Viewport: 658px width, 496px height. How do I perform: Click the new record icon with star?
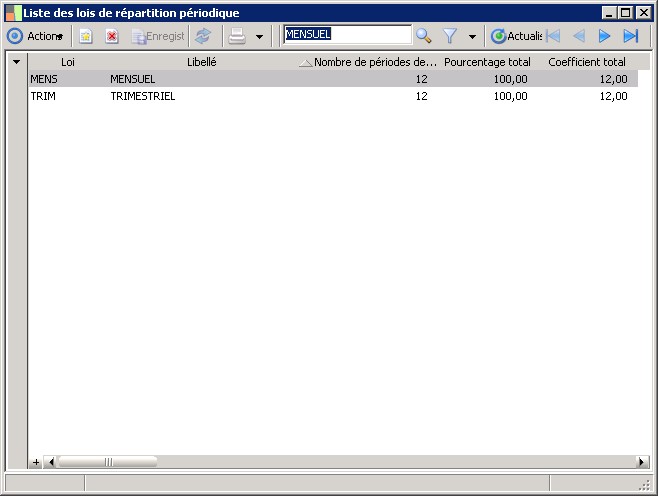(86, 36)
